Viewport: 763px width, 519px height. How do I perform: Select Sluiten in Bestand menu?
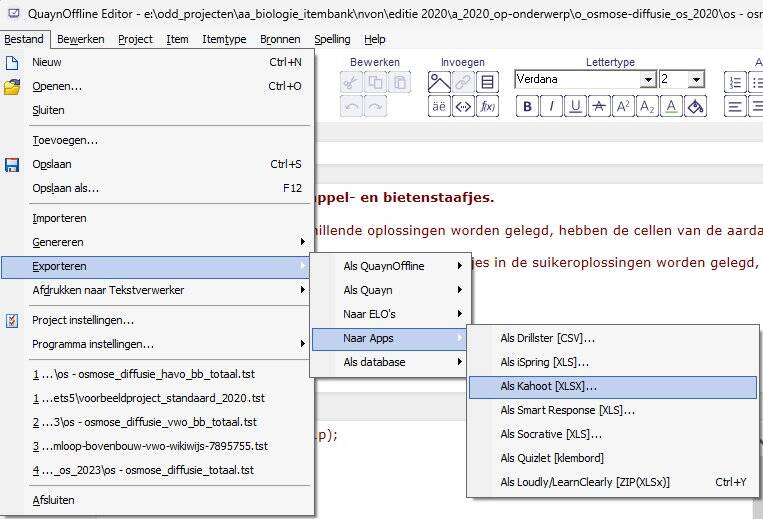156,110
